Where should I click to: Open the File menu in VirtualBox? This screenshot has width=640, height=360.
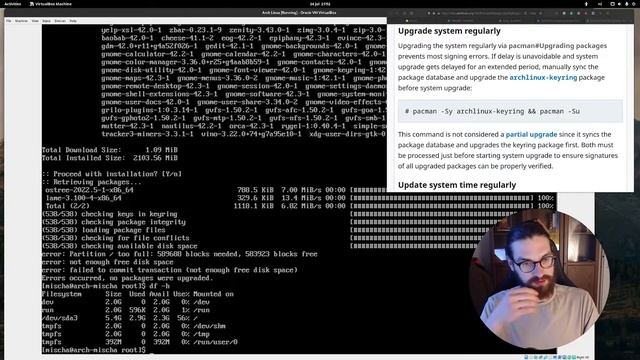click(9, 21)
